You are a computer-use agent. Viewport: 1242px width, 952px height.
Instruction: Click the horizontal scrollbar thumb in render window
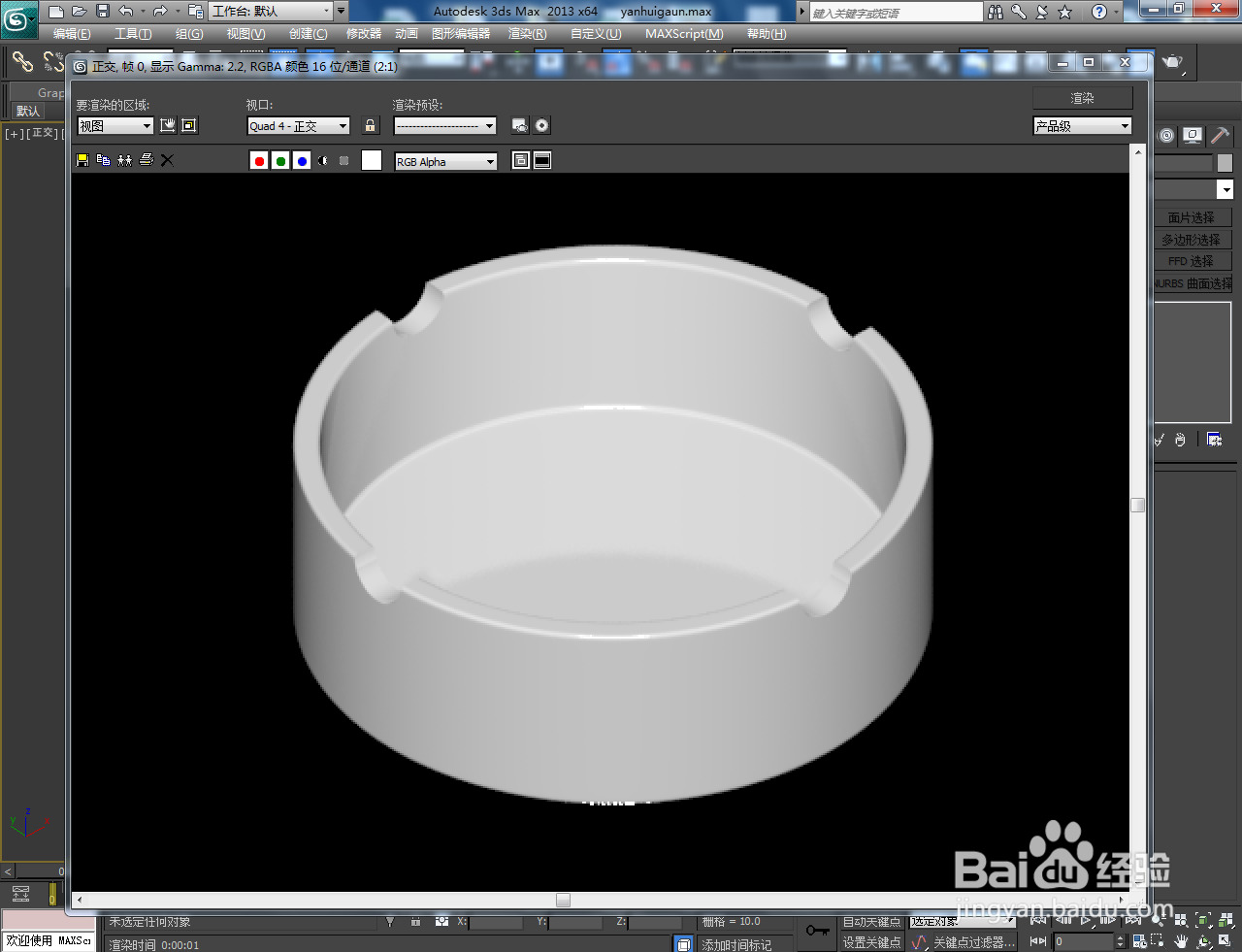click(x=563, y=900)
